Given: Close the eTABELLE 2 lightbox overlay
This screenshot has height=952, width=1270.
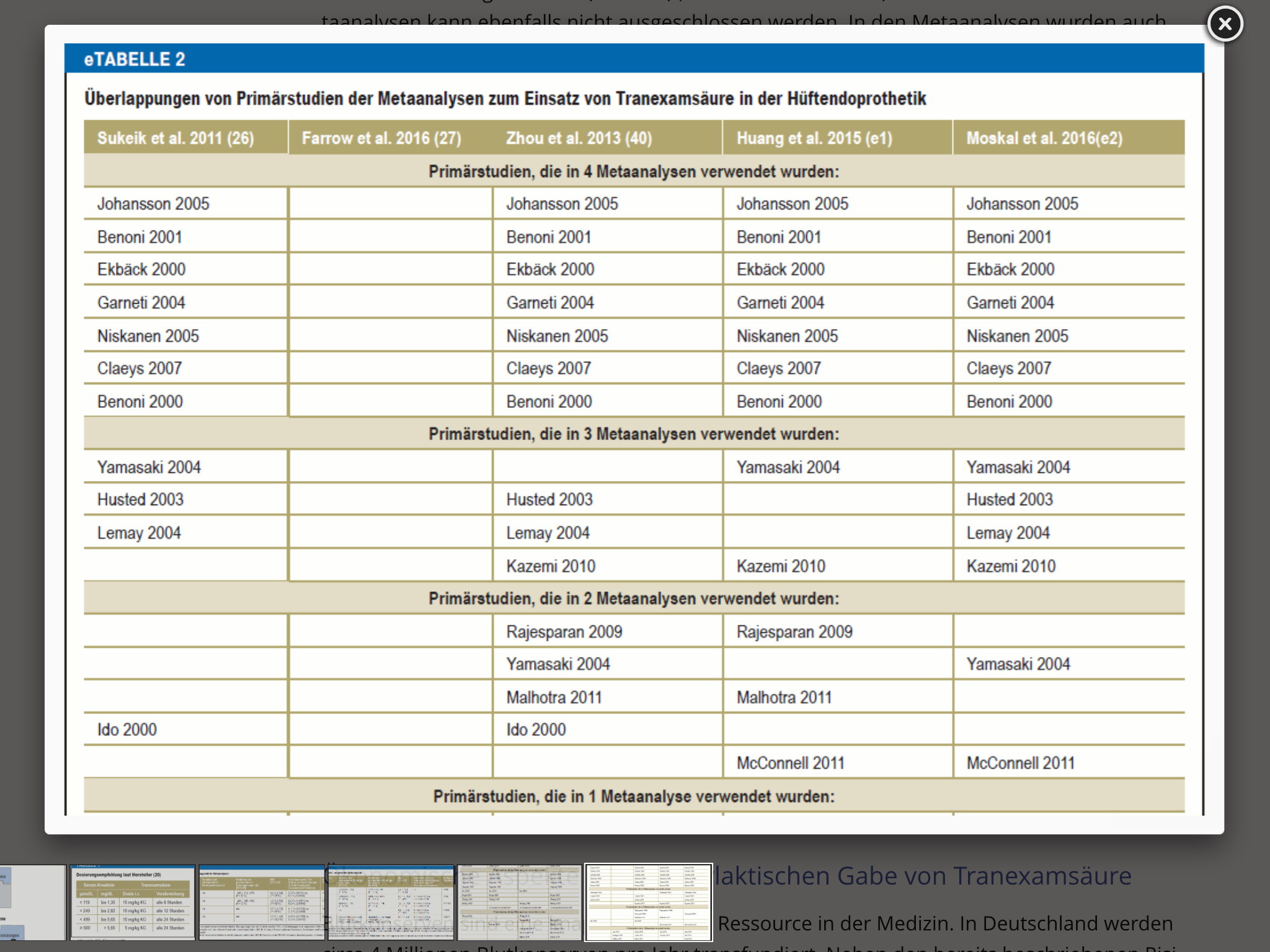Looking at the screenshot, I should tap(1225, 24).
